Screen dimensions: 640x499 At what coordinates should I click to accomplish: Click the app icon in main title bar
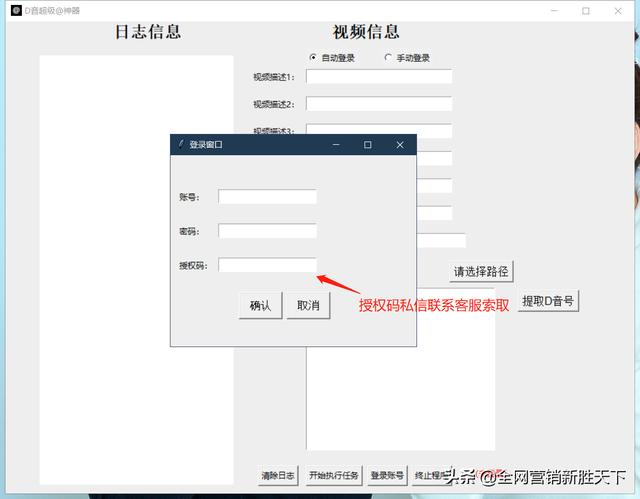[16, 10]
